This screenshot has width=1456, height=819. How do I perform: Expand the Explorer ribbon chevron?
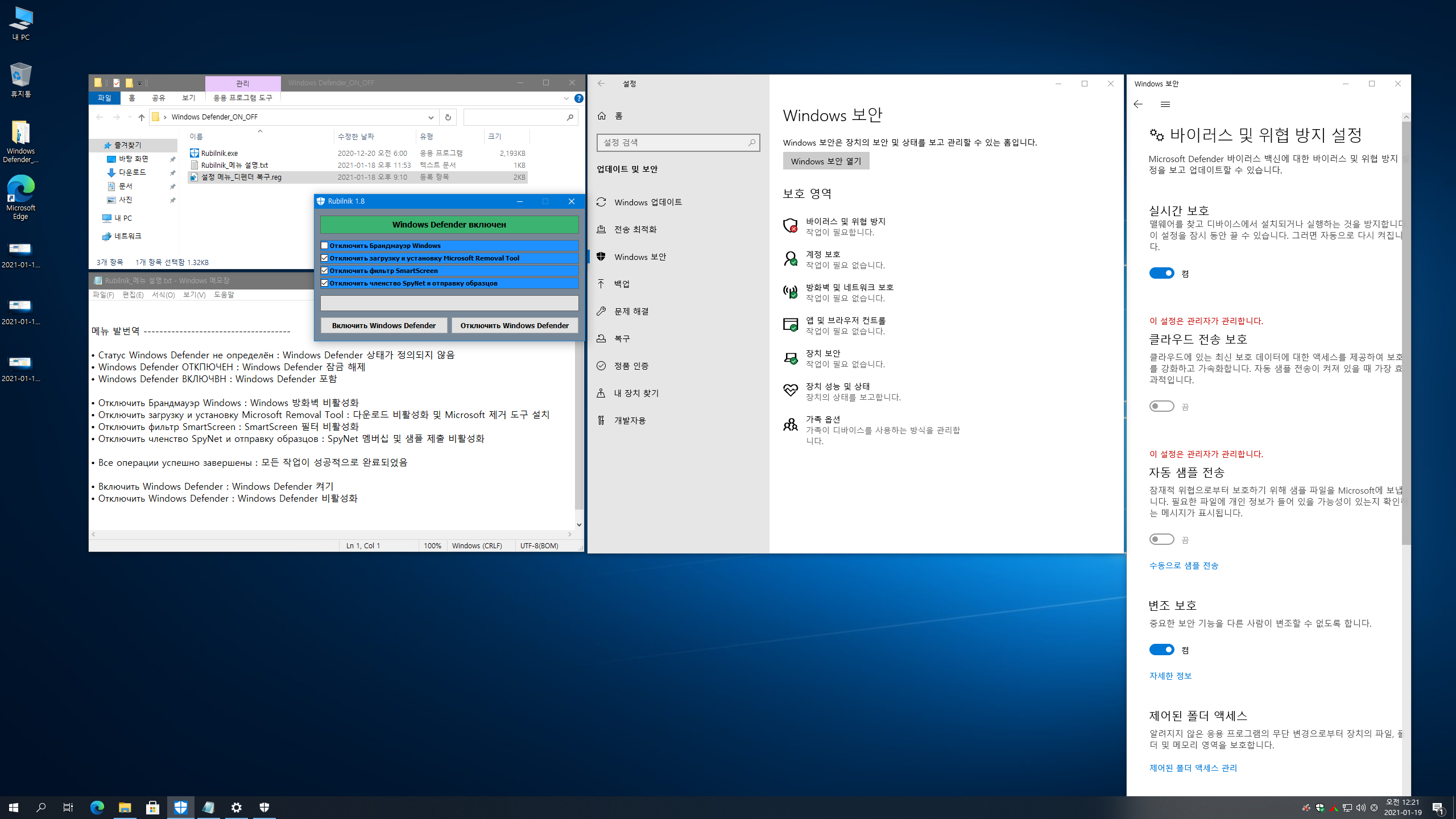pyautogui.click(x=566, y=98)
